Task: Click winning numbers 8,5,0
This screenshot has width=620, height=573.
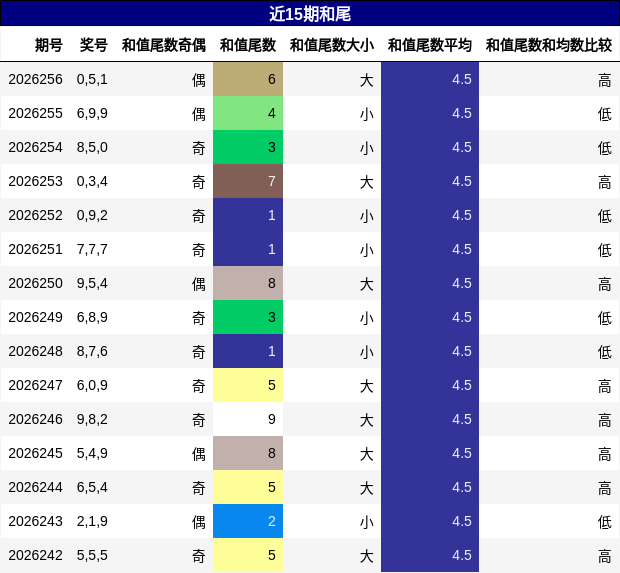Action: [x=92, y=147]
